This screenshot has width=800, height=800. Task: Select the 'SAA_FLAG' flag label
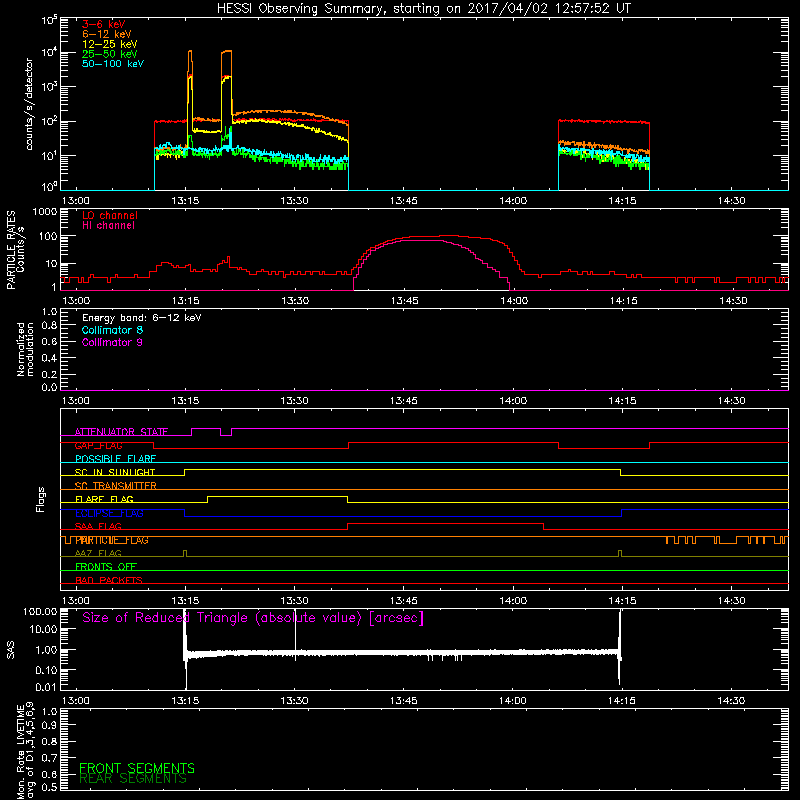click(x=98, y=526)
